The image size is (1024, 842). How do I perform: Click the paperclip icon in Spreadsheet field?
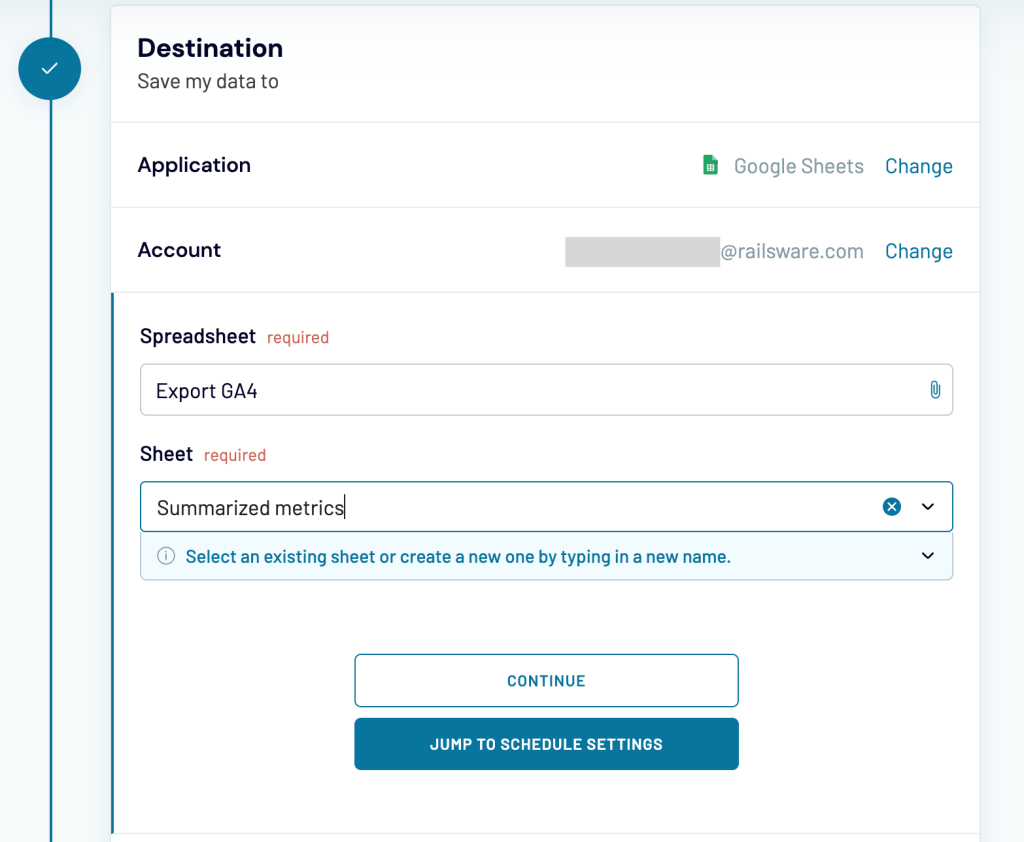934,390
